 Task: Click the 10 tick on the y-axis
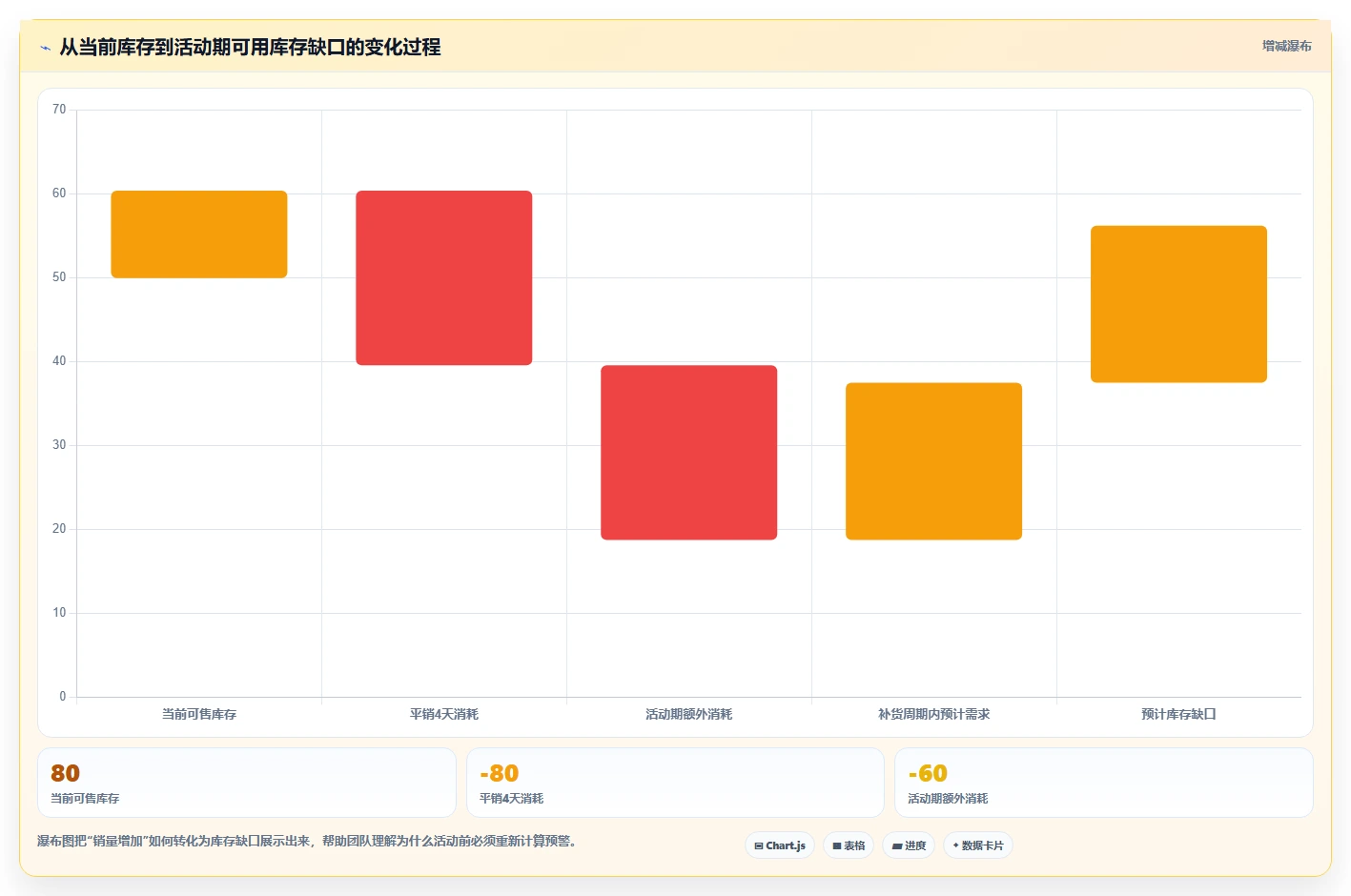click(59, 613)
